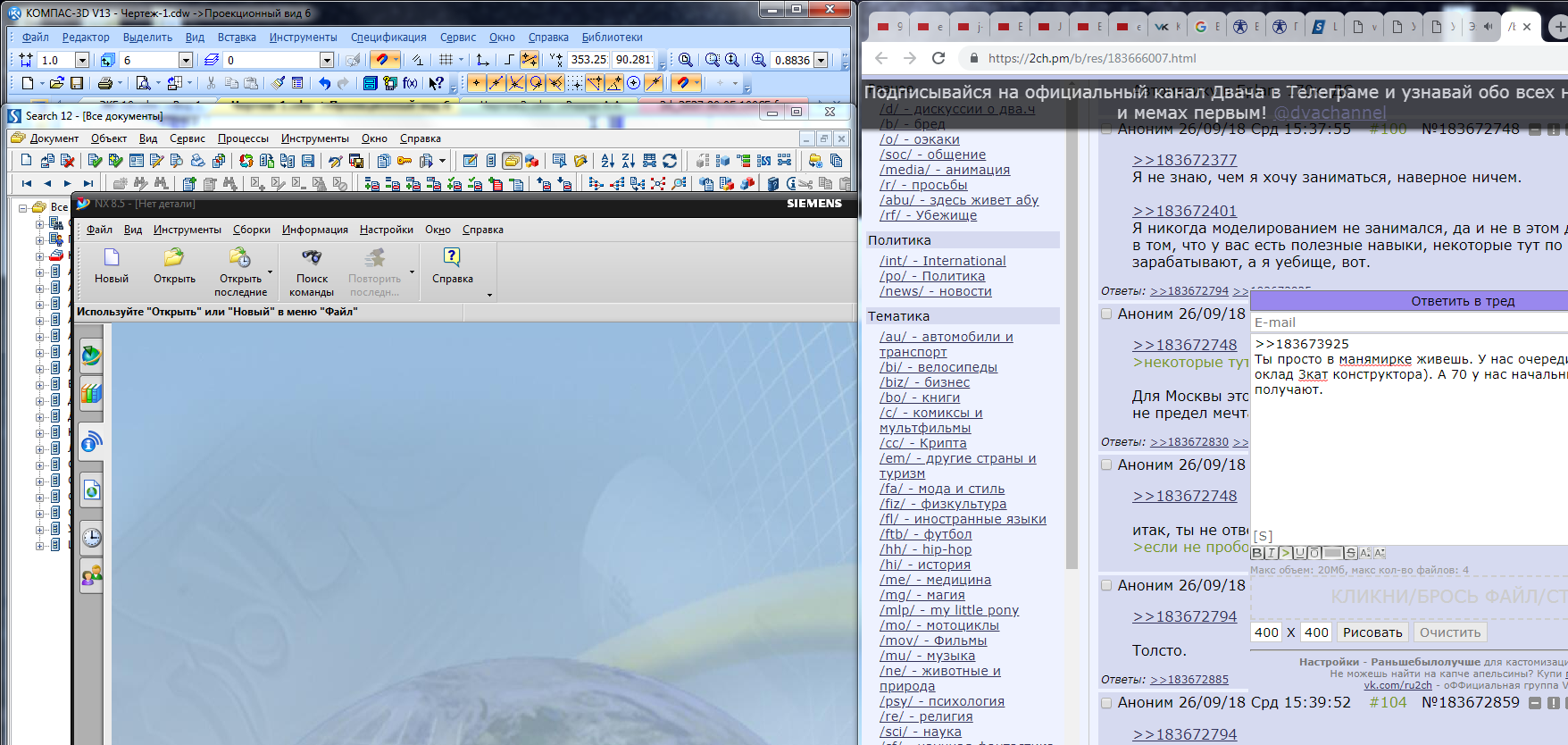
Task: Click KOMPAS copy properties brush icon
Action: tap(279, 83)
